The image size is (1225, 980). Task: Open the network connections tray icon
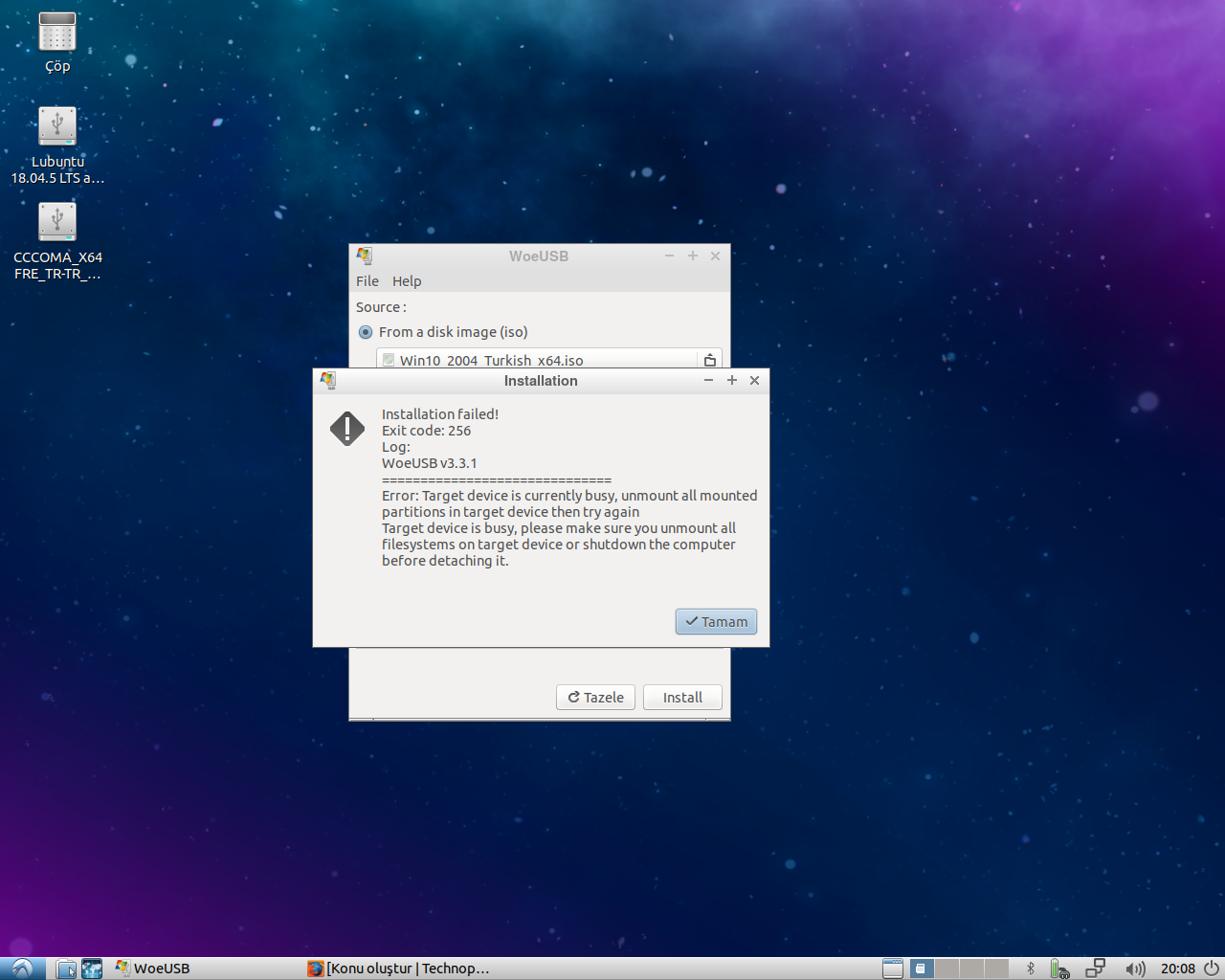click(1096, 969)
